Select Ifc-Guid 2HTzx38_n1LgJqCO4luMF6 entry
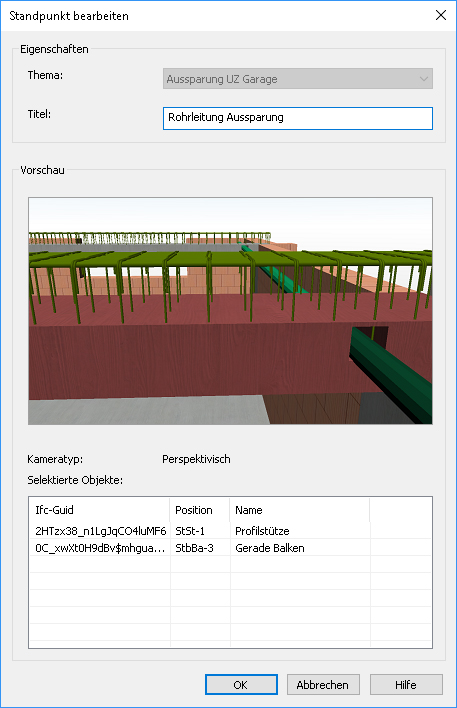 click(x=101, y=531)
